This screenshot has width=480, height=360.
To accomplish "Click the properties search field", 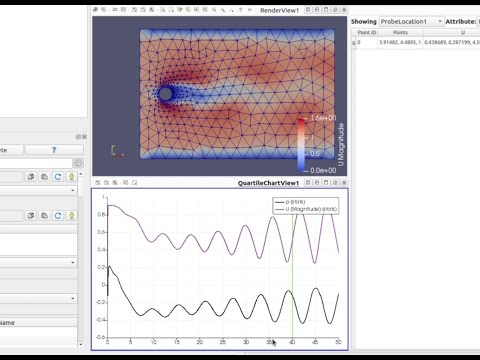I will 36,163.
